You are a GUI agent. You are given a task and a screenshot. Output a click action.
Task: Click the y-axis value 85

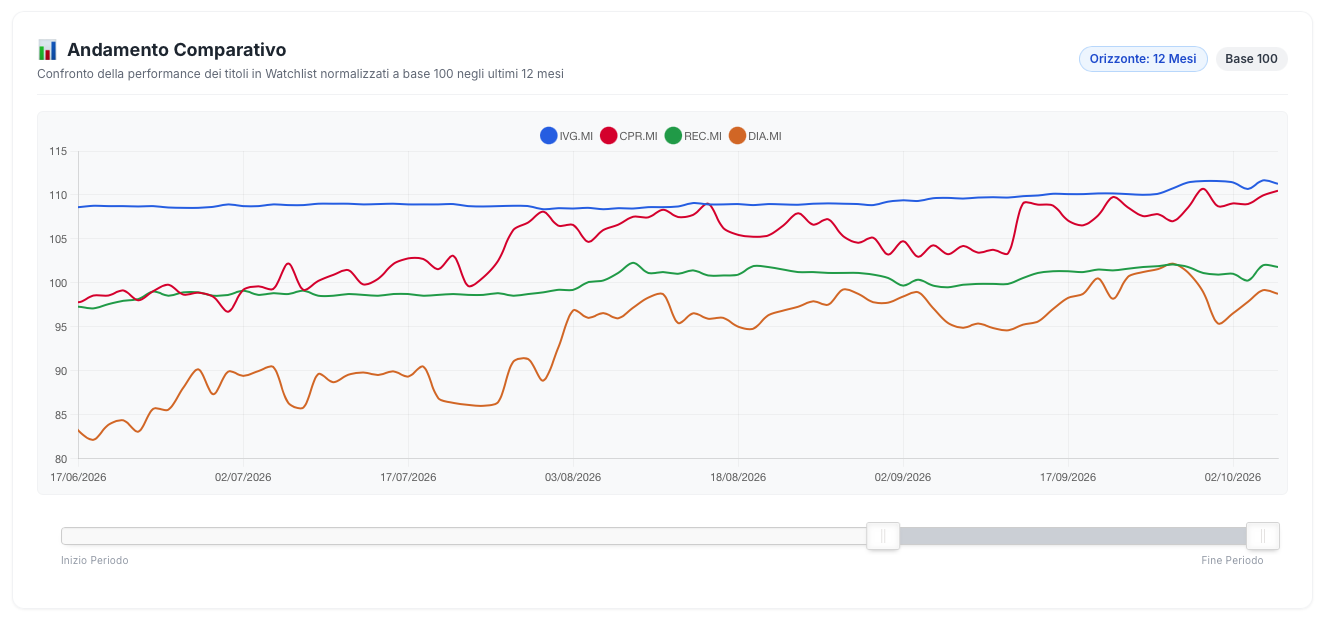[x=61, y=415]
